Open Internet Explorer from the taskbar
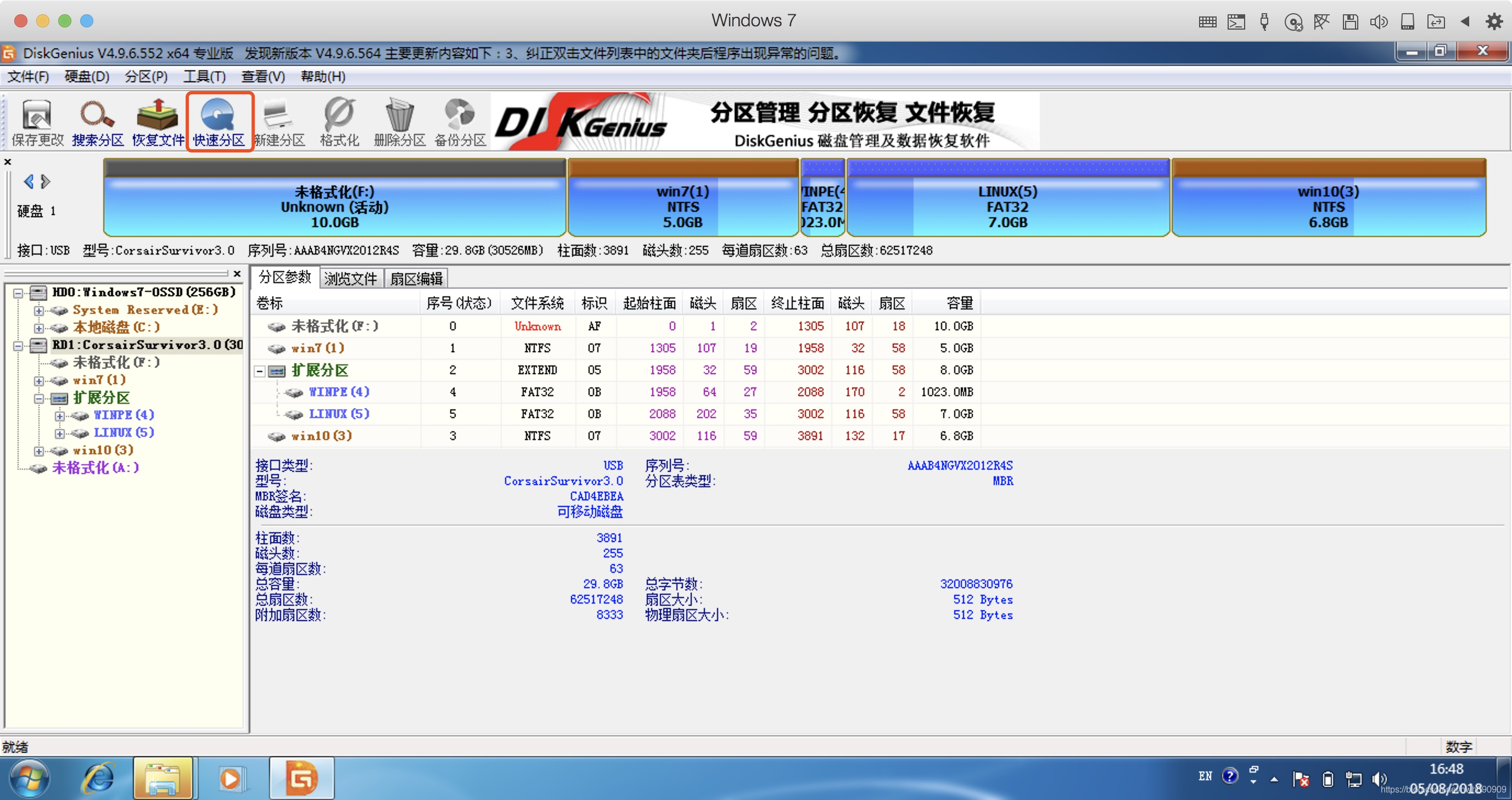Image resolution: width=1512 pixels, height=800 pixels. (x=99, y=778)
